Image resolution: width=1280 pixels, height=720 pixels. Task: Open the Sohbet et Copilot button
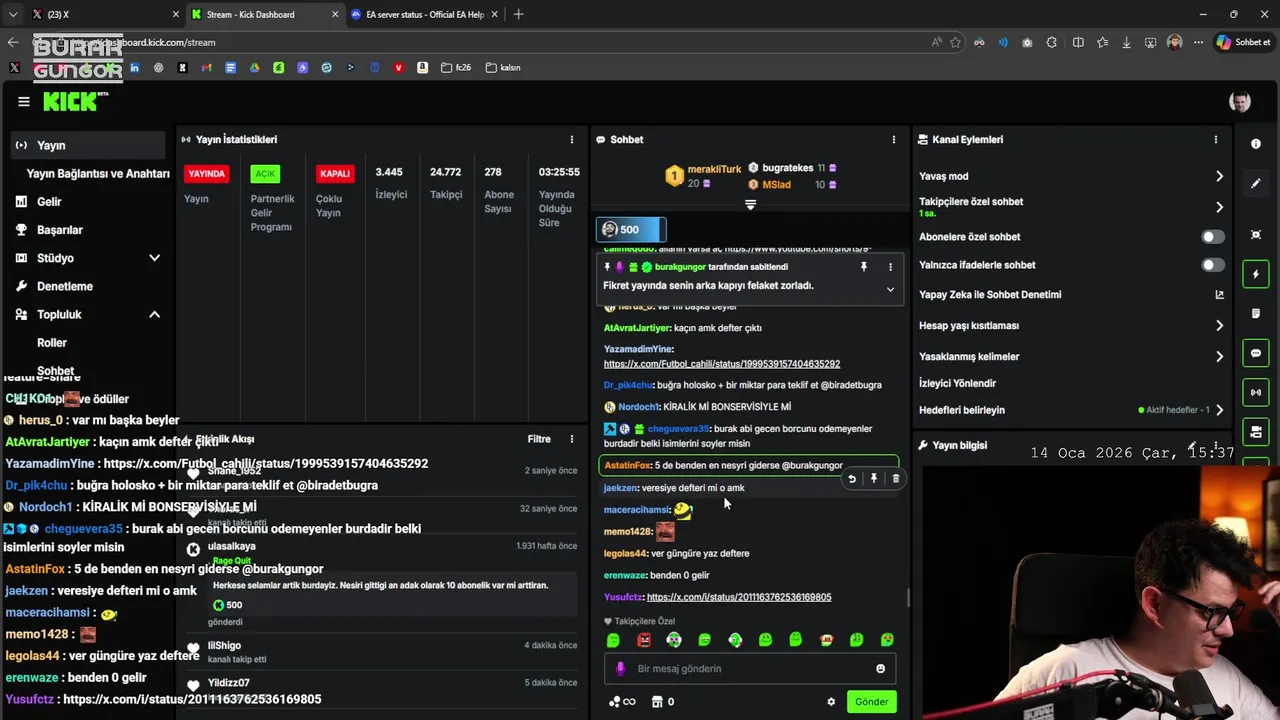pyautogui.click(x=1243, y=43)
